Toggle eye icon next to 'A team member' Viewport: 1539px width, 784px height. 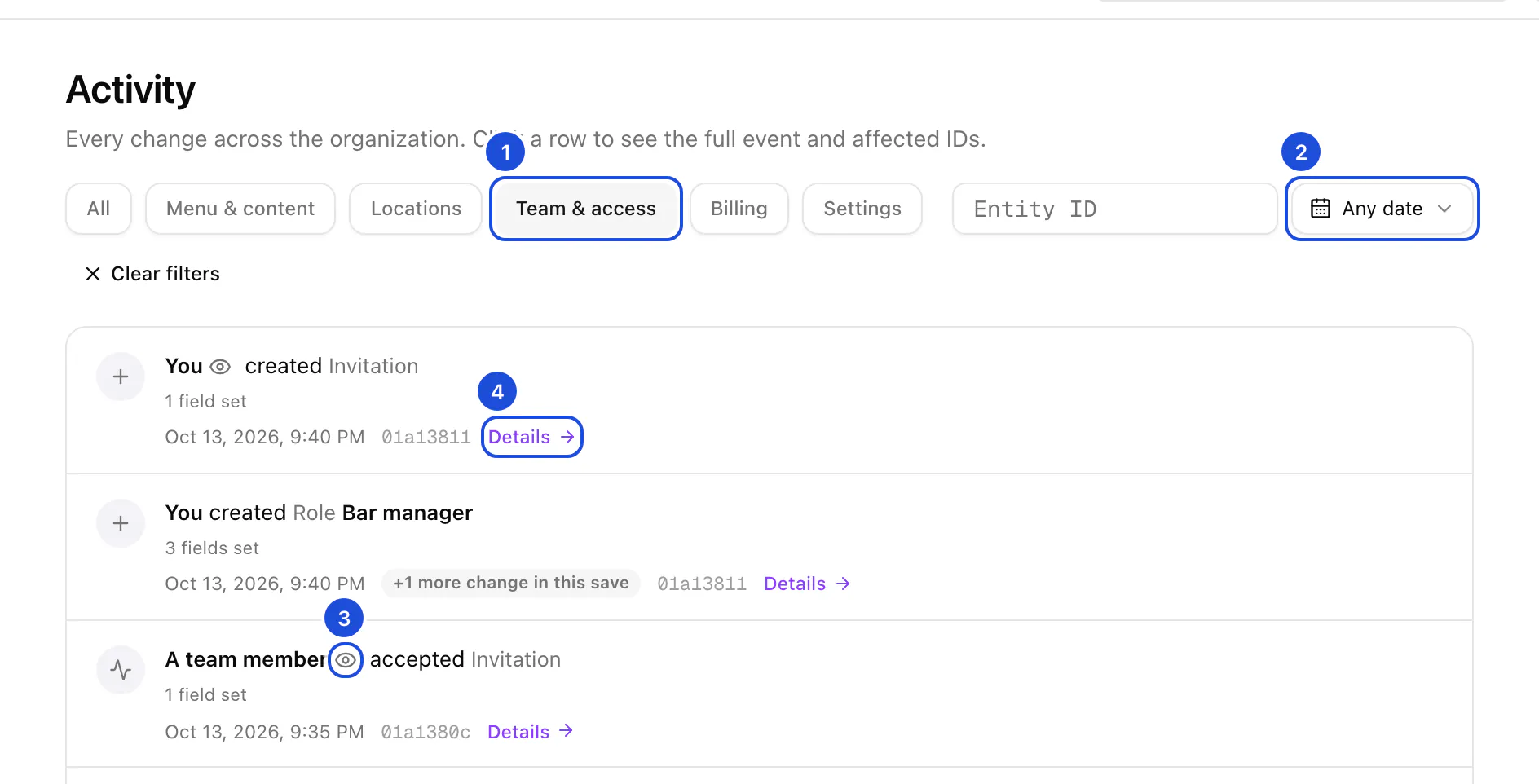pos(346,660)
